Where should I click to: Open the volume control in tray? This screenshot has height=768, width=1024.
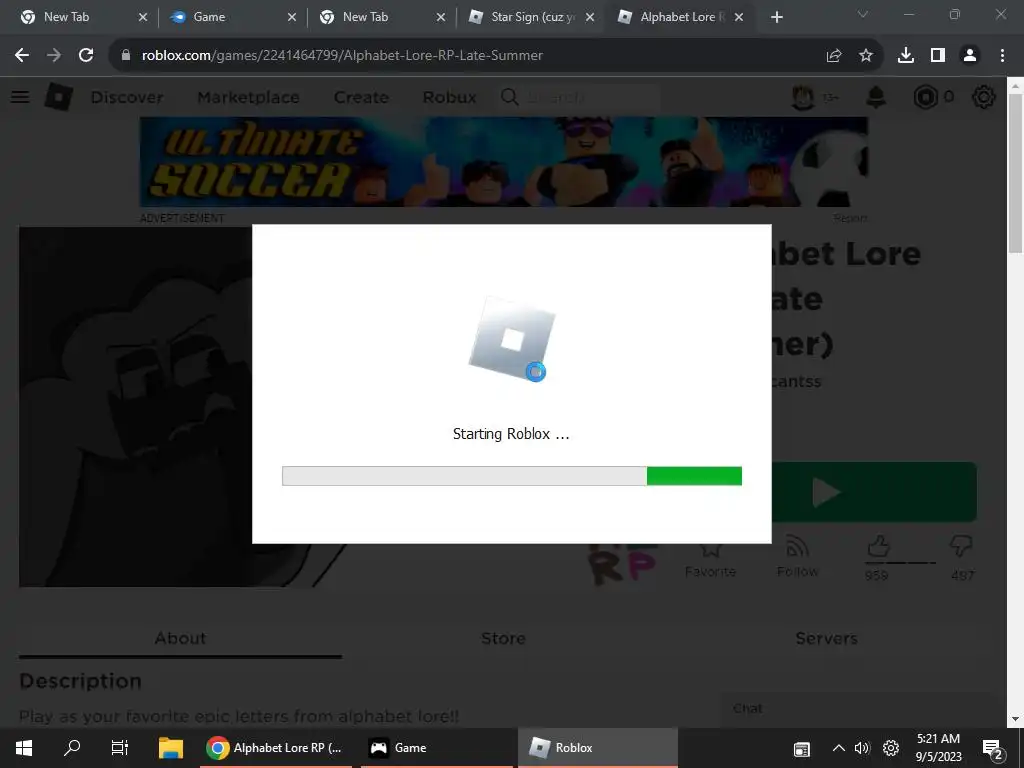click(863, 748)
